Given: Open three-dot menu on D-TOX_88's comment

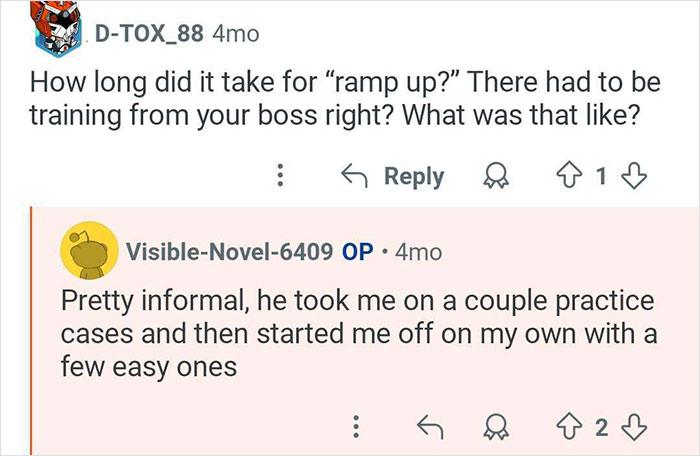Looking at the screenshot, I should [x=281, y=176].
